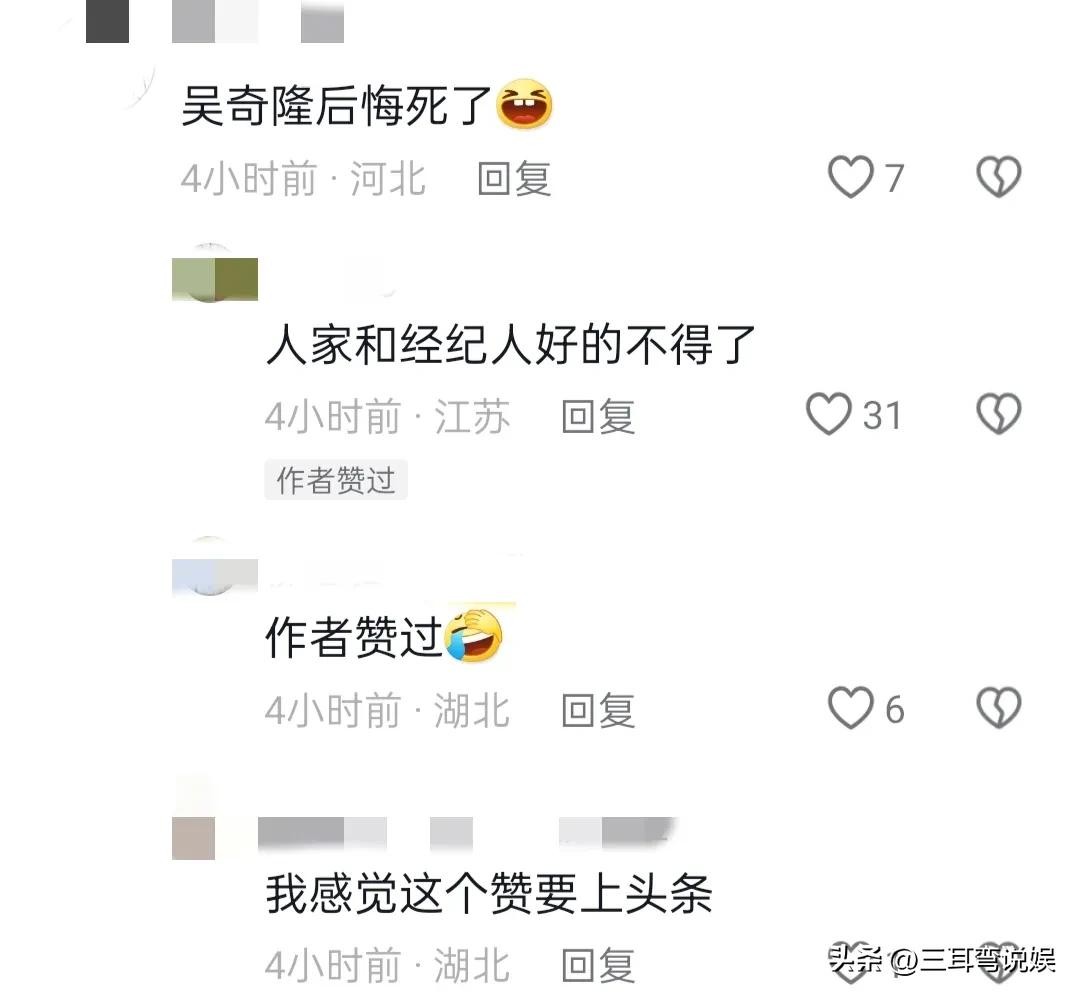Like the 人家和经纪人好的不得了 comment
The height and width of the screenshot is (998, 1080).
point(829,414)
